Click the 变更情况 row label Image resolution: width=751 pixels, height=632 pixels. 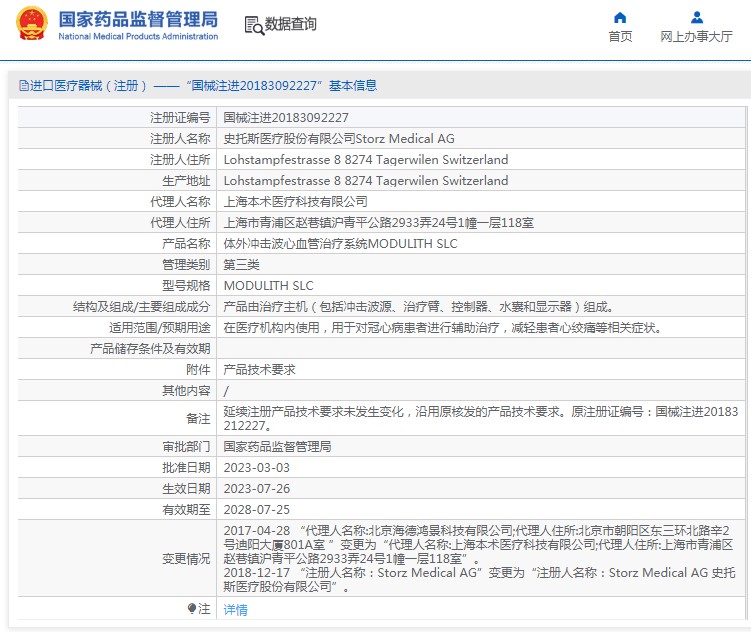[x=186, y=559]
